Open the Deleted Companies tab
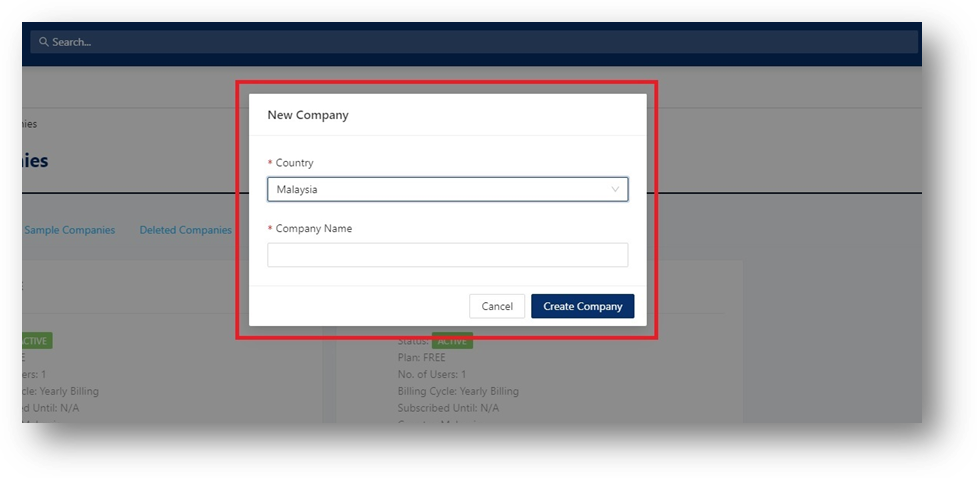977x478 pixels. click(186, 230)
